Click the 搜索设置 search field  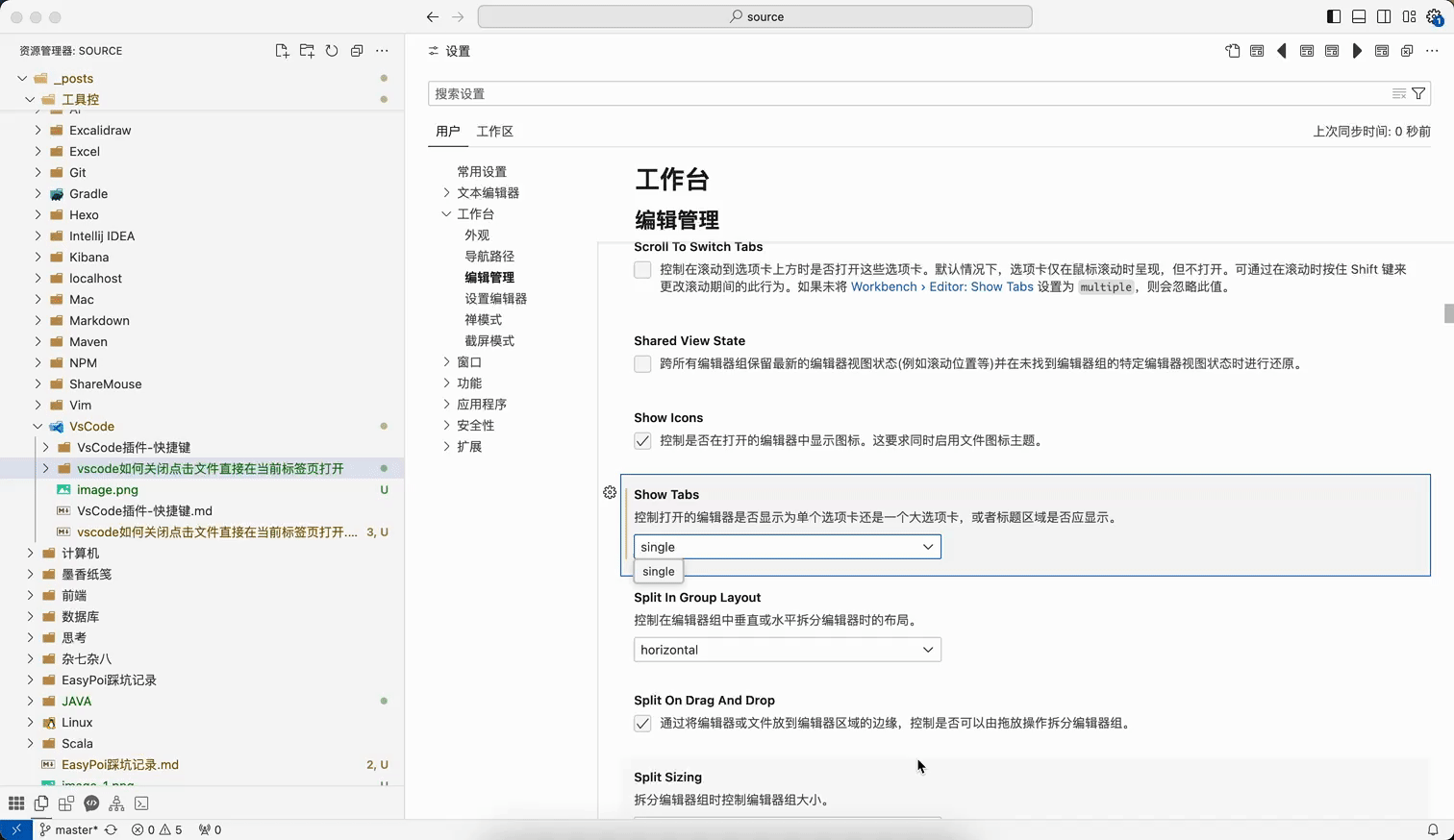pyautogui.click(x=904, y=93)
